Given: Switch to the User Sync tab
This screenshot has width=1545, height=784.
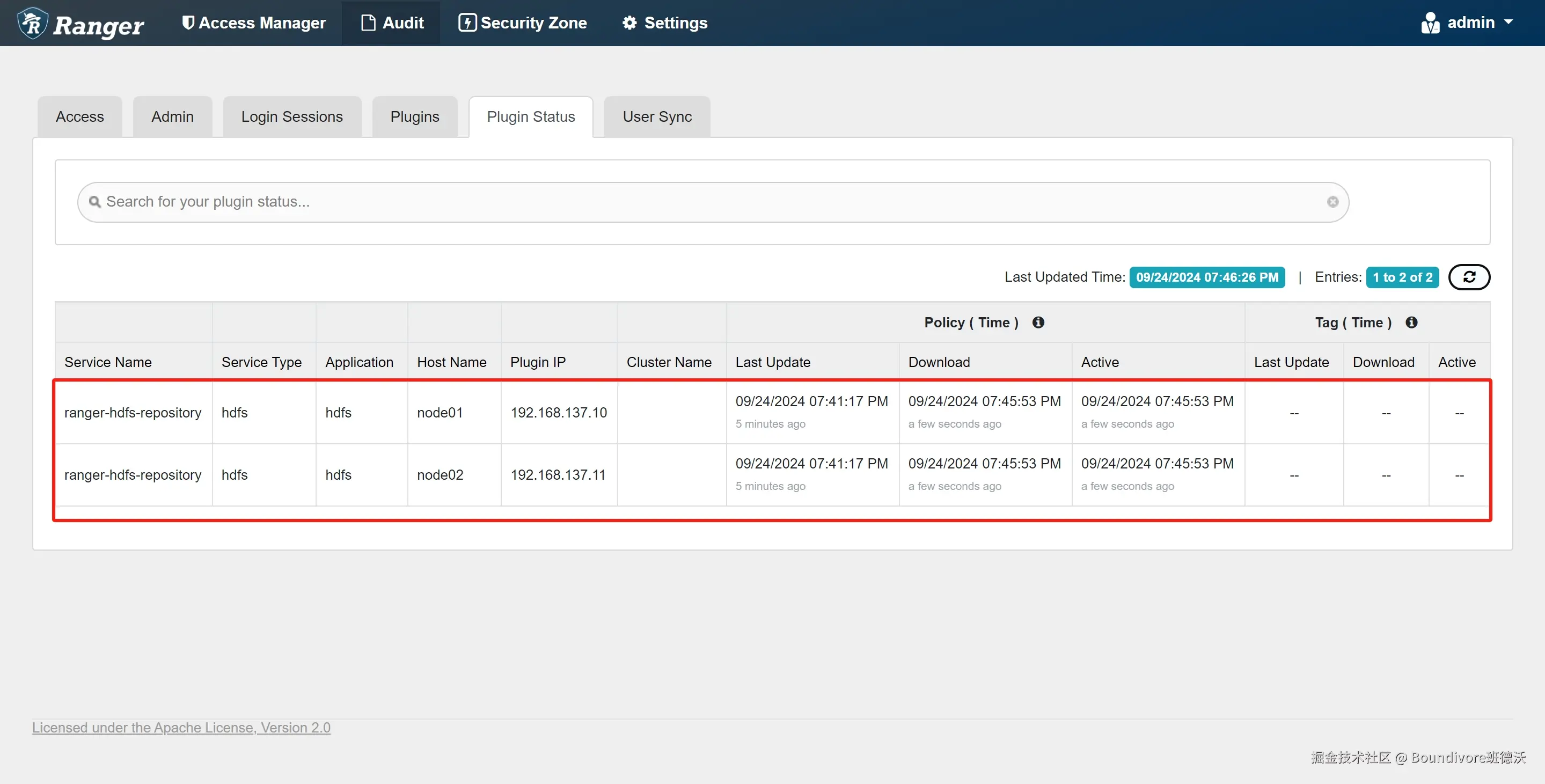Looking at the screenshot, I should 657,116.
